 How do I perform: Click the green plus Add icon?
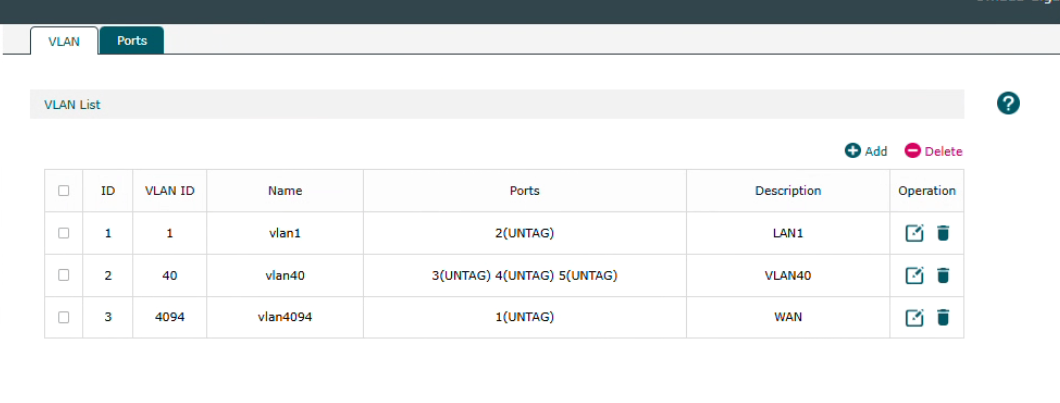click(x=853, y=151)
